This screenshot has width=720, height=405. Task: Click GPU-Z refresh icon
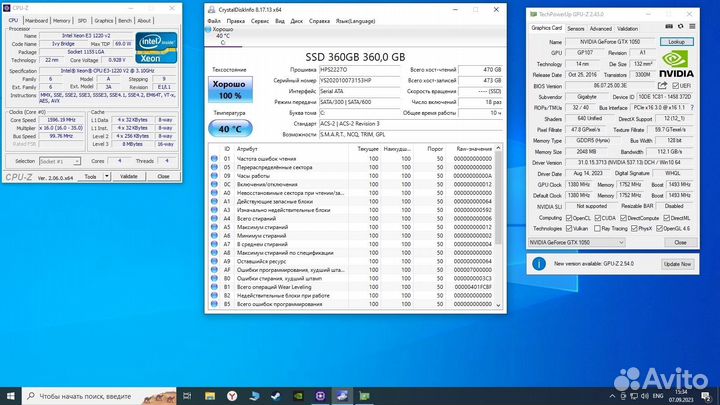681,27
